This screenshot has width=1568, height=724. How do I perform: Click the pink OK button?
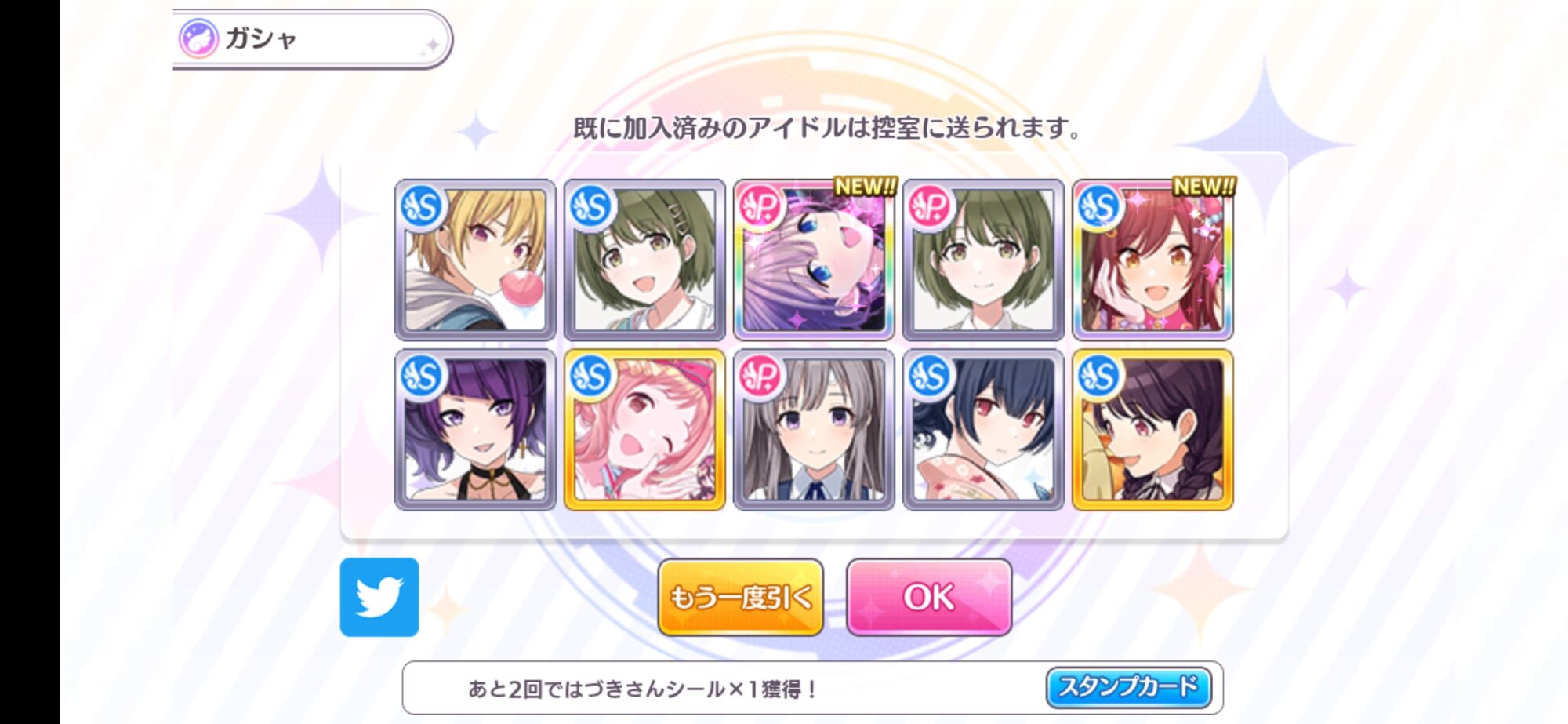click(x=929, y=597)
